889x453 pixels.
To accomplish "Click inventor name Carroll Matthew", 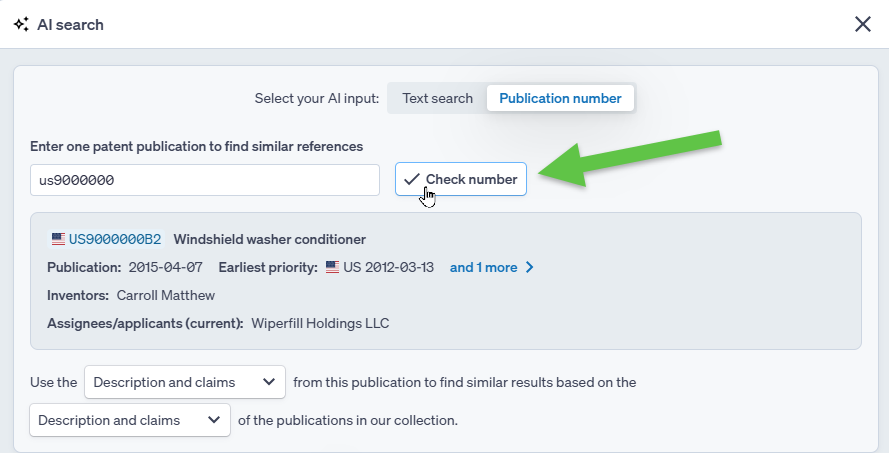I will tap(166, 295).
